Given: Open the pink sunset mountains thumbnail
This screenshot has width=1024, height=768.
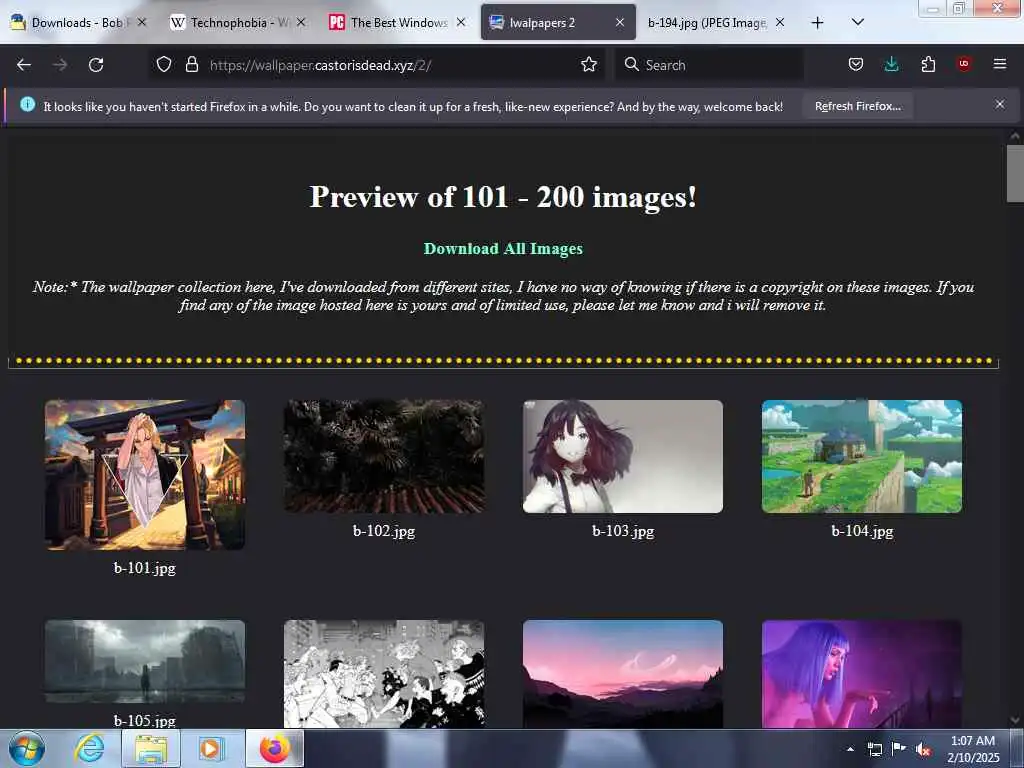Looking at the screenshot, I should coord(623,673).
